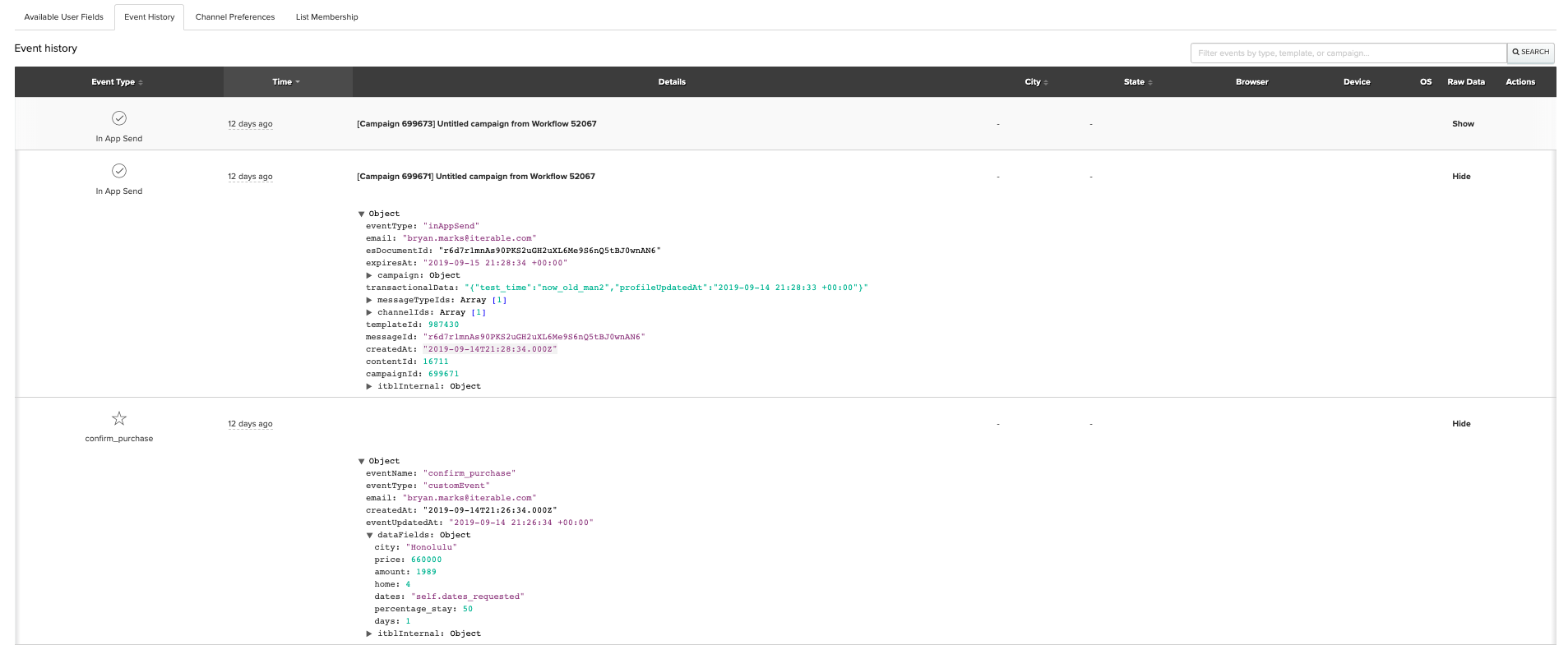Expand the campaign Object node
The height and width of the screenshot is (645, 1568).
(x=369, y=275)
